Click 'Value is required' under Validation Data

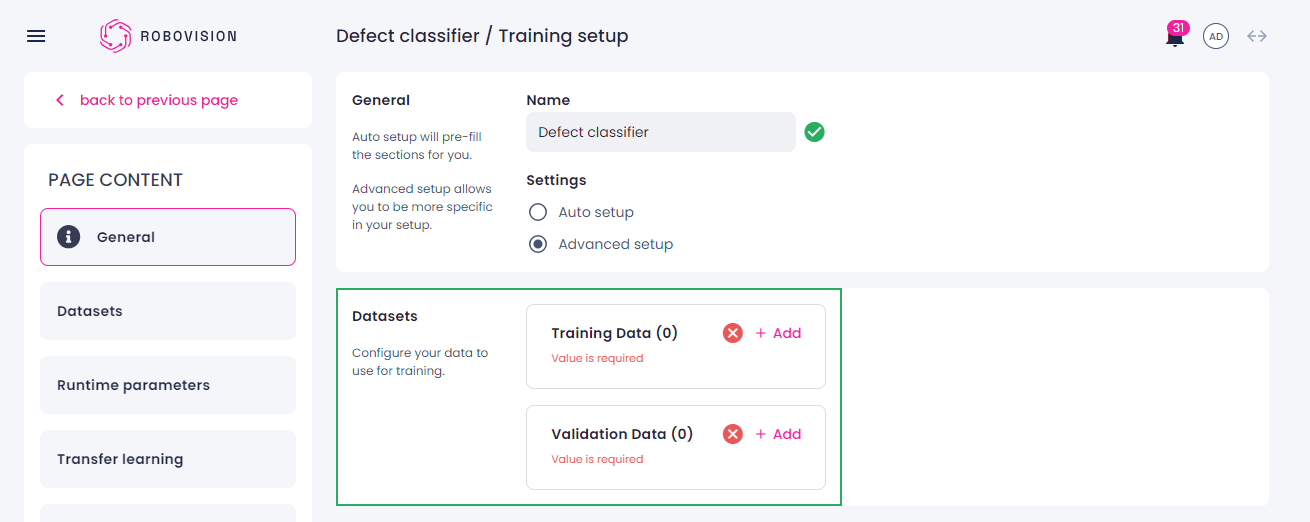click(597, 459)
